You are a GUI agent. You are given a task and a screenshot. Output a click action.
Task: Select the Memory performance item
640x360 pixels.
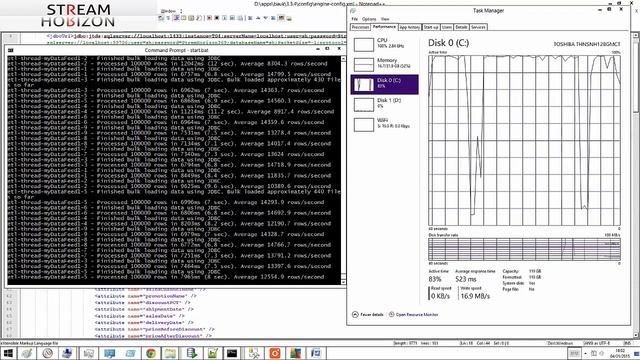pos(384,64)
